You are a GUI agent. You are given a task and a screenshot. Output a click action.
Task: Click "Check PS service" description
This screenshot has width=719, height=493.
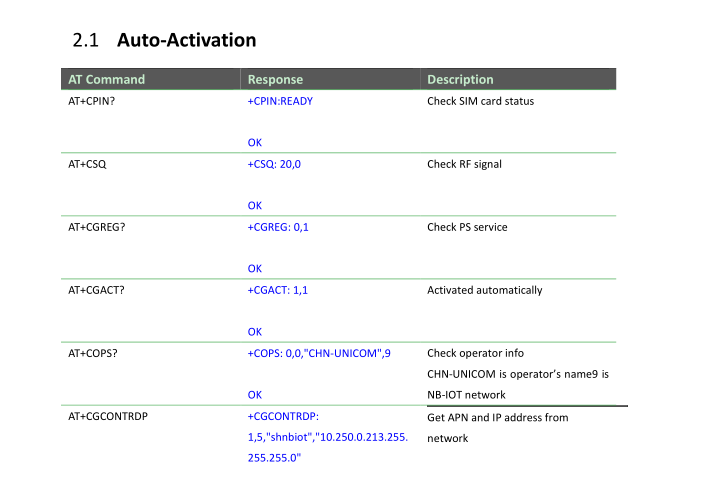(467, 227)
